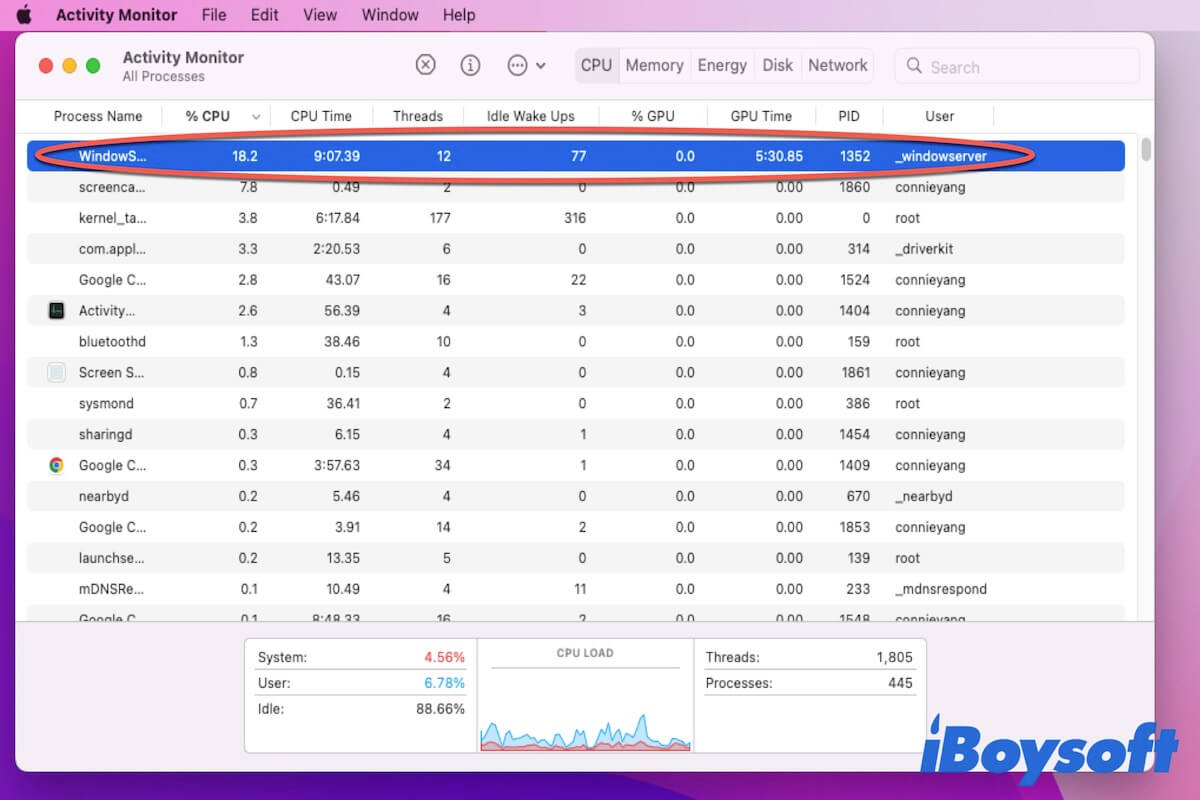Click the Screen Sharing process icon
The height and width of the screenshot is (800, 1200).
(x=57, y=373)
